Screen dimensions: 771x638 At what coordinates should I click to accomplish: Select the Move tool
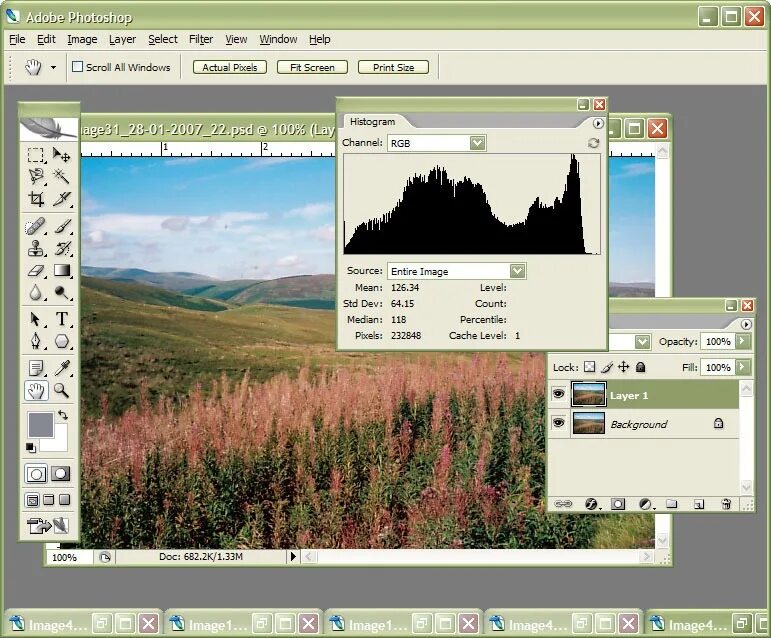61,155
